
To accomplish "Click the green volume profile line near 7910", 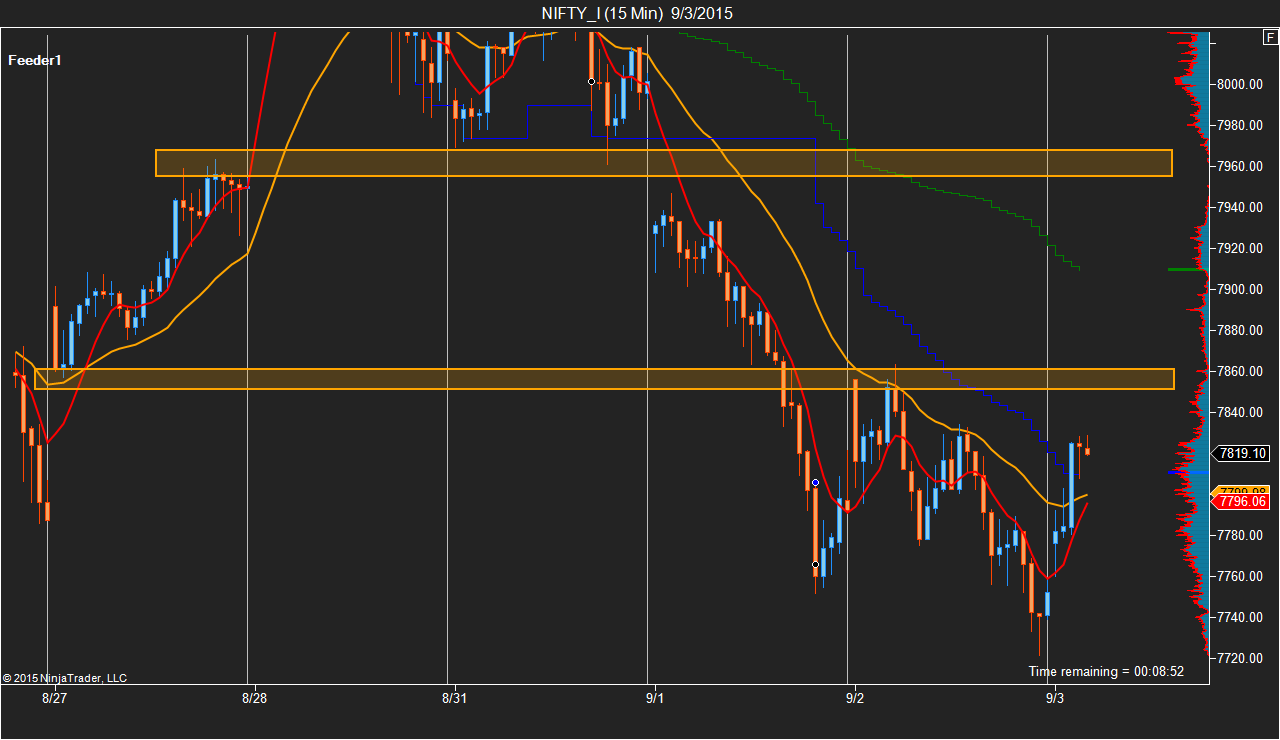I will pos(1187,269).
